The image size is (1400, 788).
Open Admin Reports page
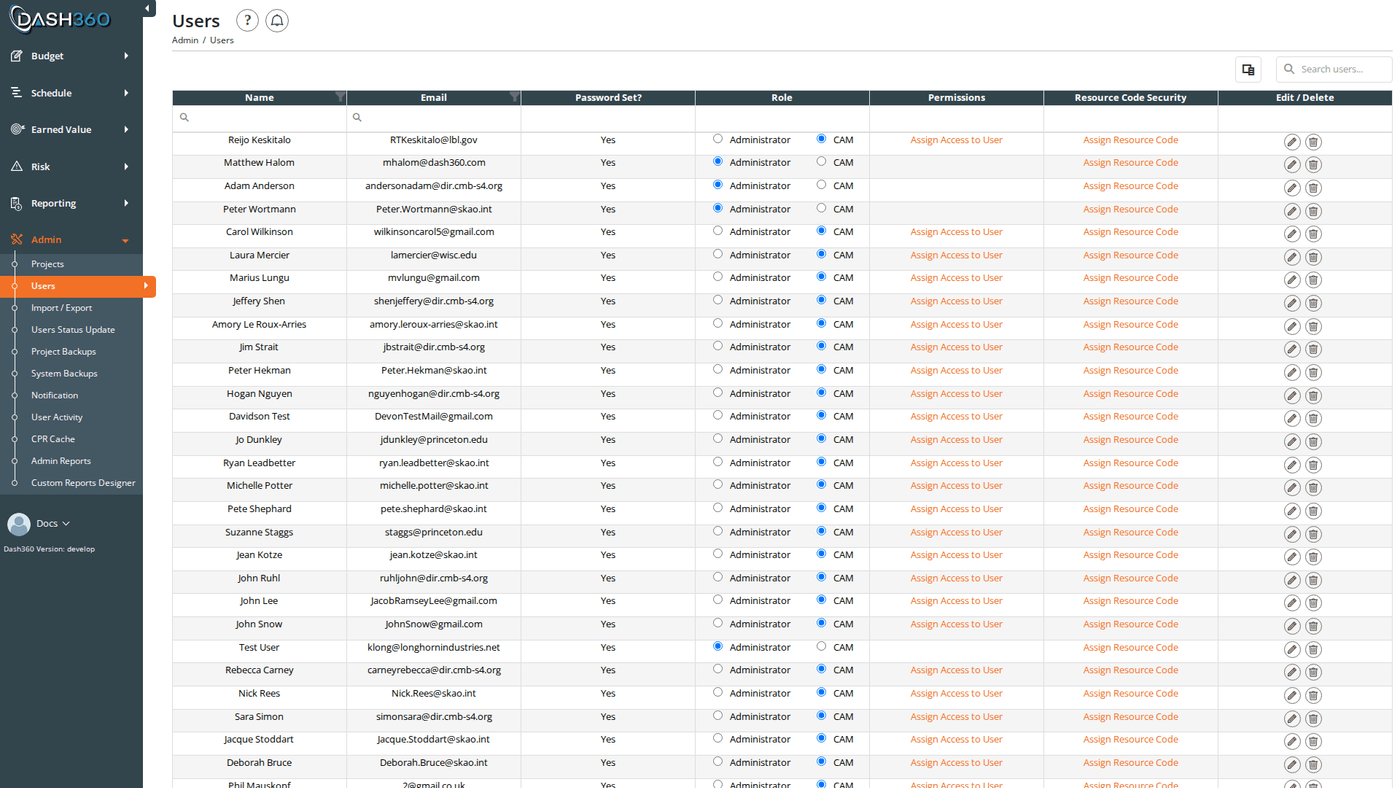[x=61, y=461]
